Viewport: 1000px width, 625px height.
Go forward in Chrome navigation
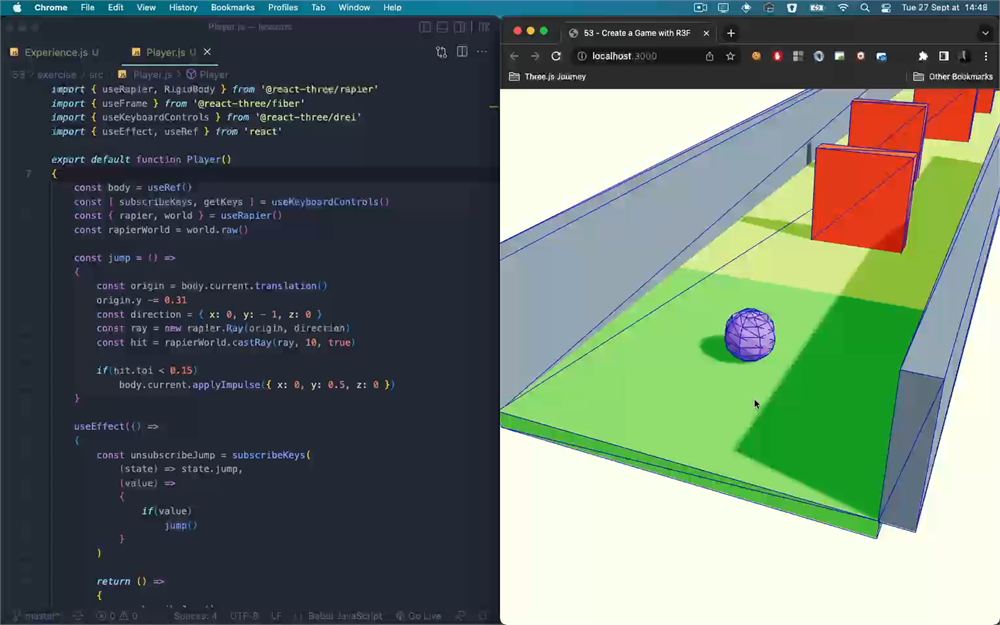tap(535, 56)
